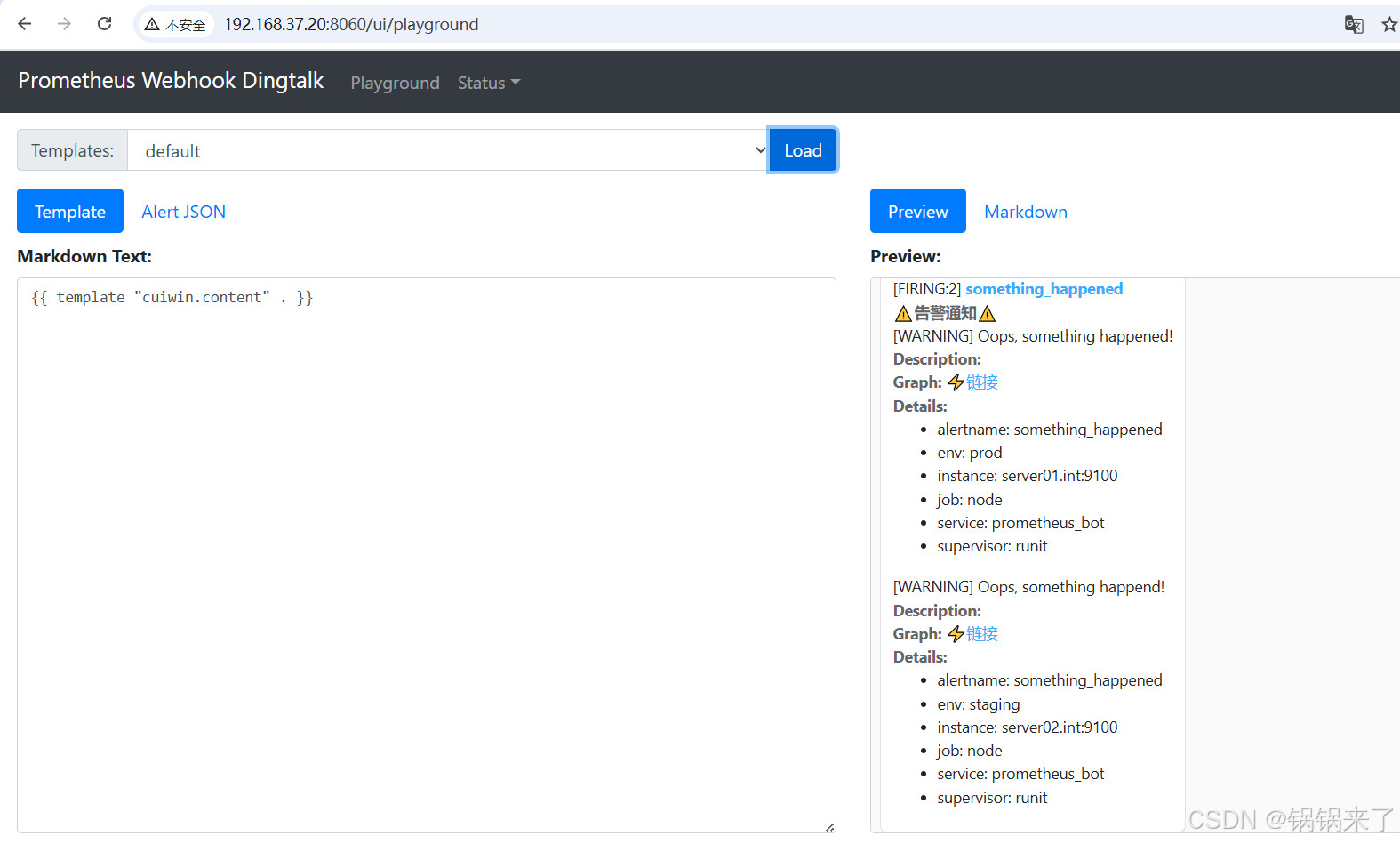Bookmark page with star icon

tap(1389, 25)
